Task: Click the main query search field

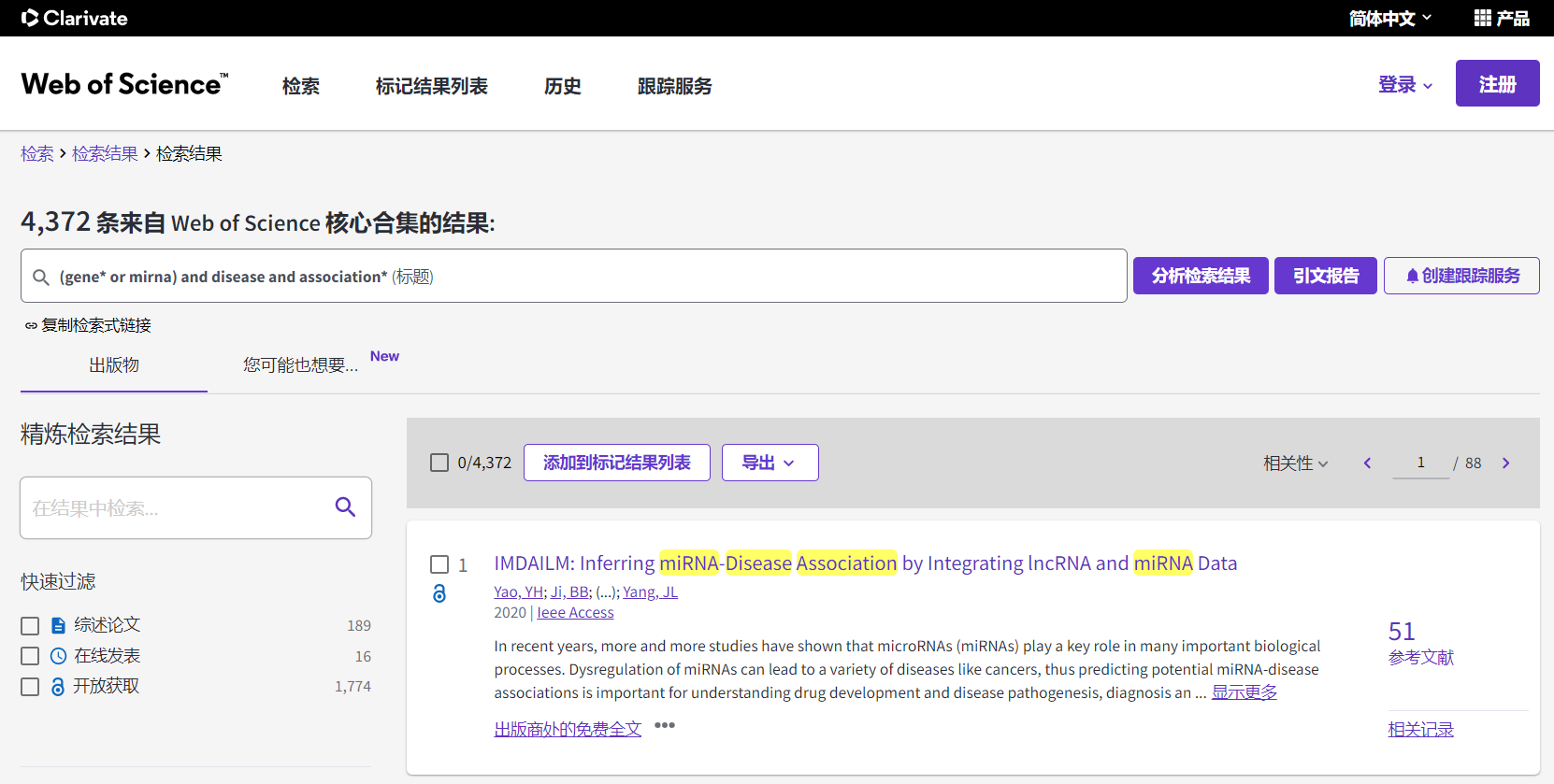Action: coord(574,276)
